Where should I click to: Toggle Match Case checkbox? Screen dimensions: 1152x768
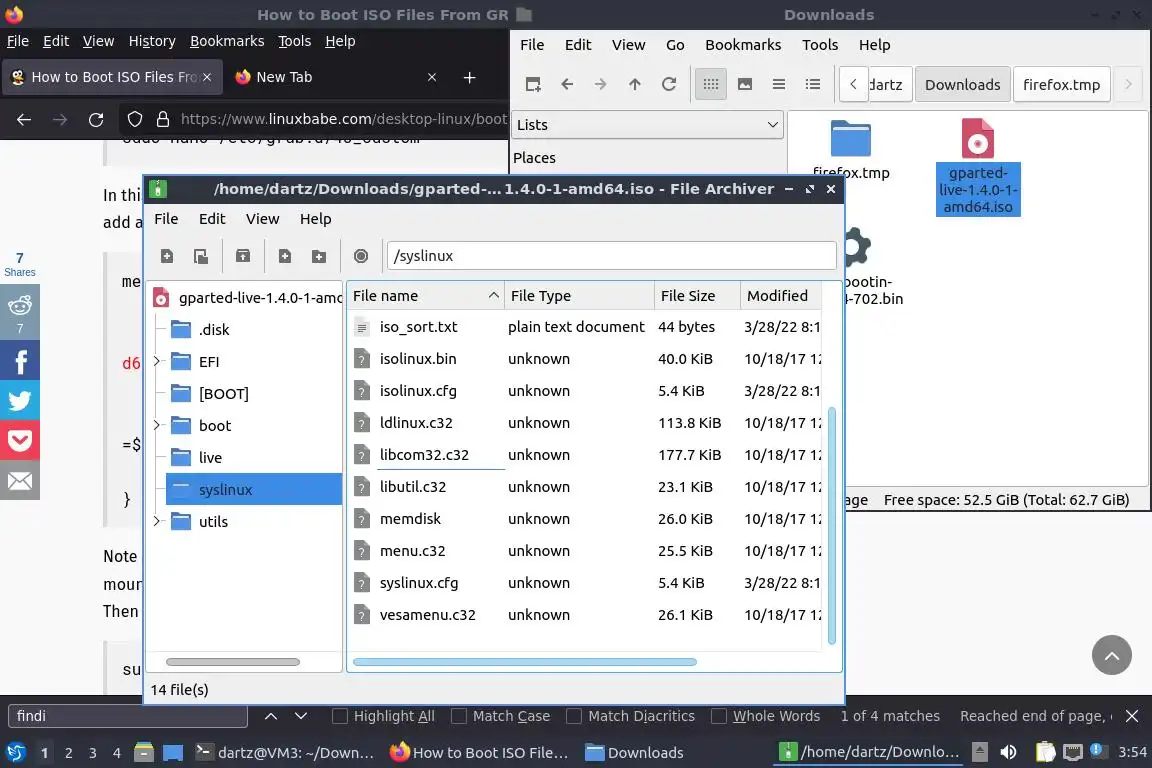click(458, 716)
